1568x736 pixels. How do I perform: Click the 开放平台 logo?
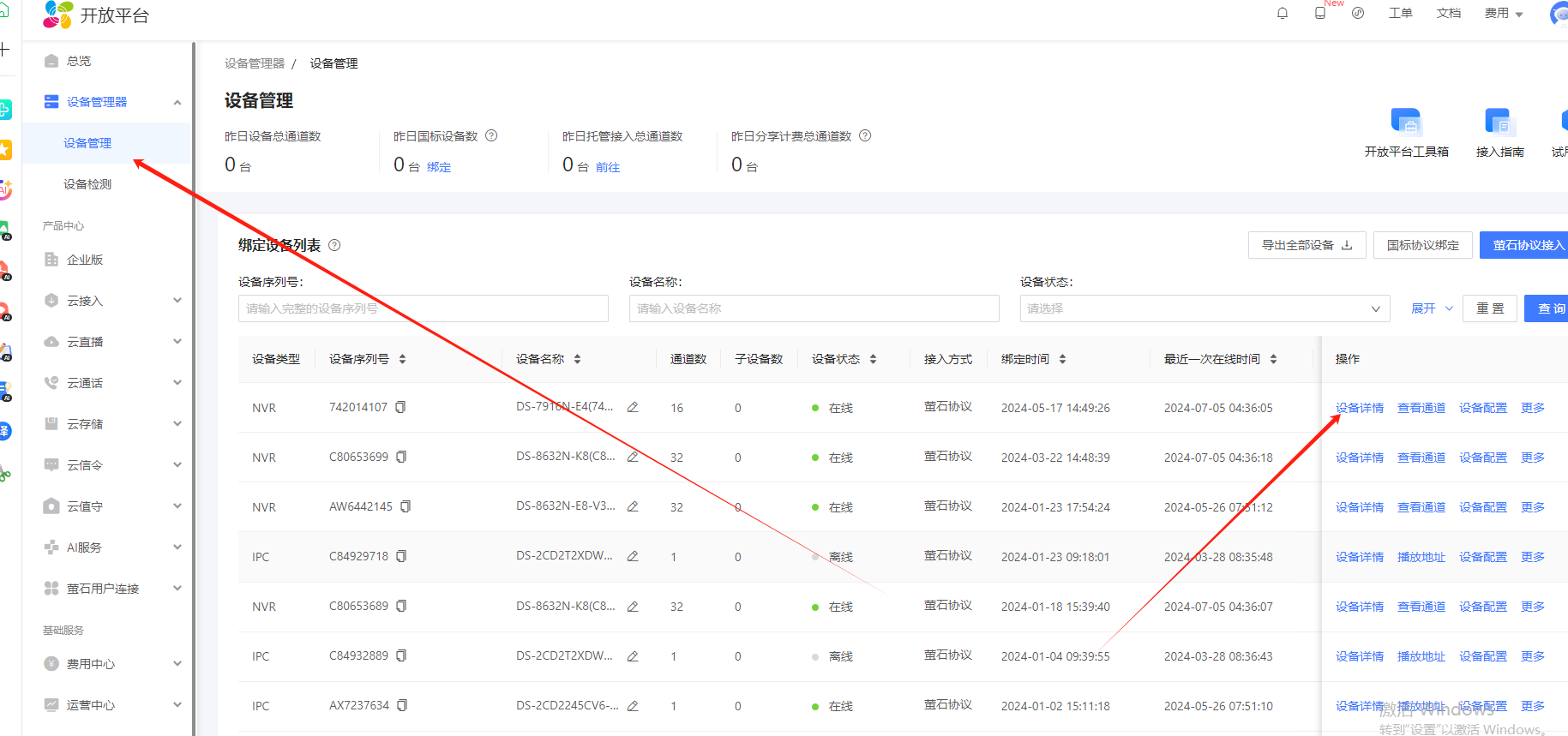96,15
